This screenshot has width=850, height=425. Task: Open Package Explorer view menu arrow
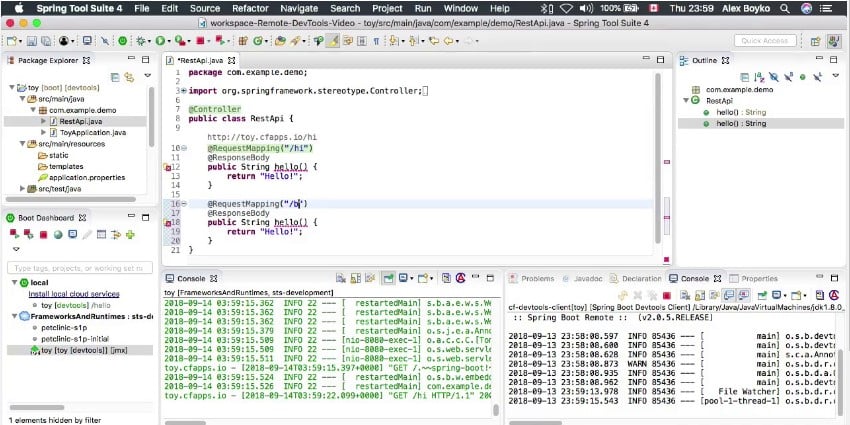click(x=147, y=76)
